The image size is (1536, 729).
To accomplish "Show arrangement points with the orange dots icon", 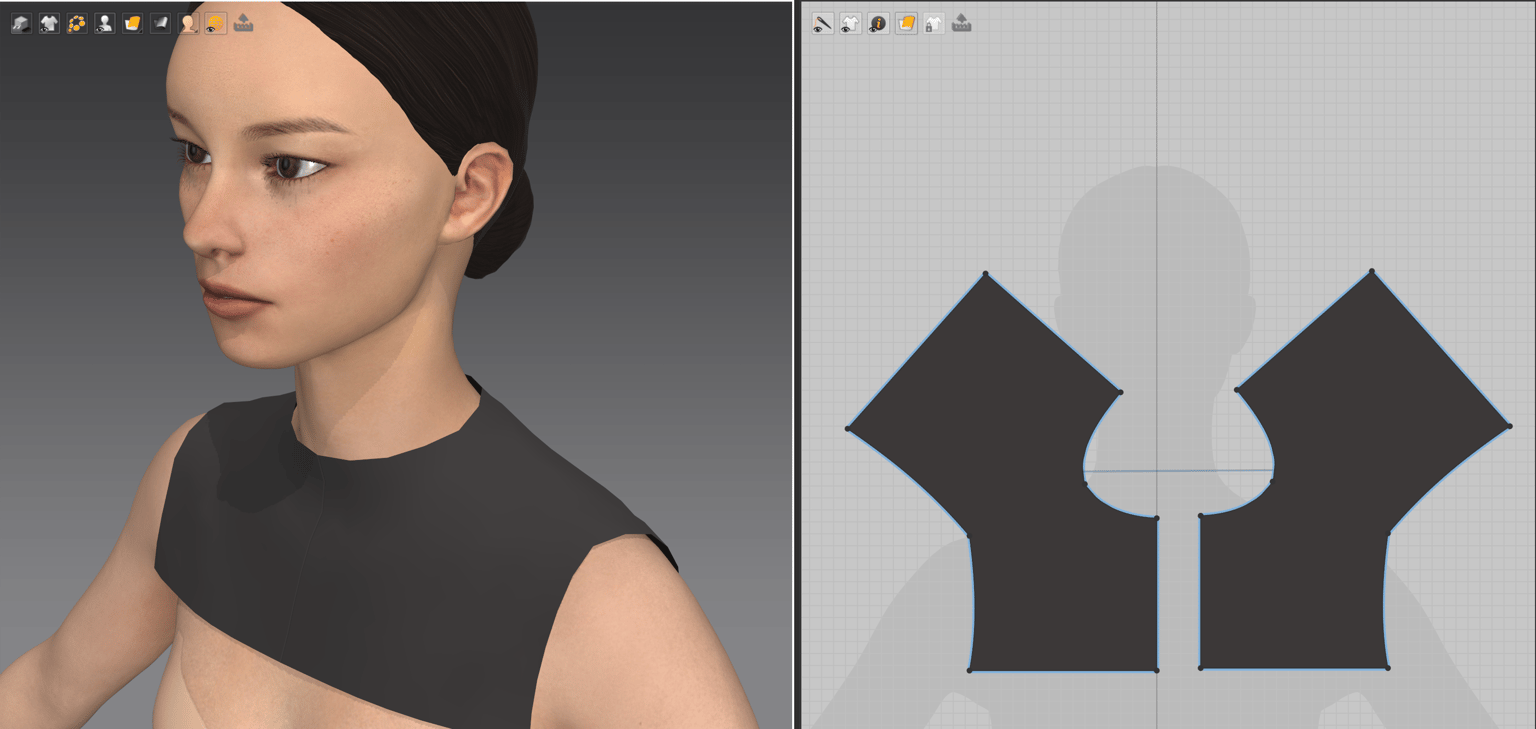I will coord(77,23).
